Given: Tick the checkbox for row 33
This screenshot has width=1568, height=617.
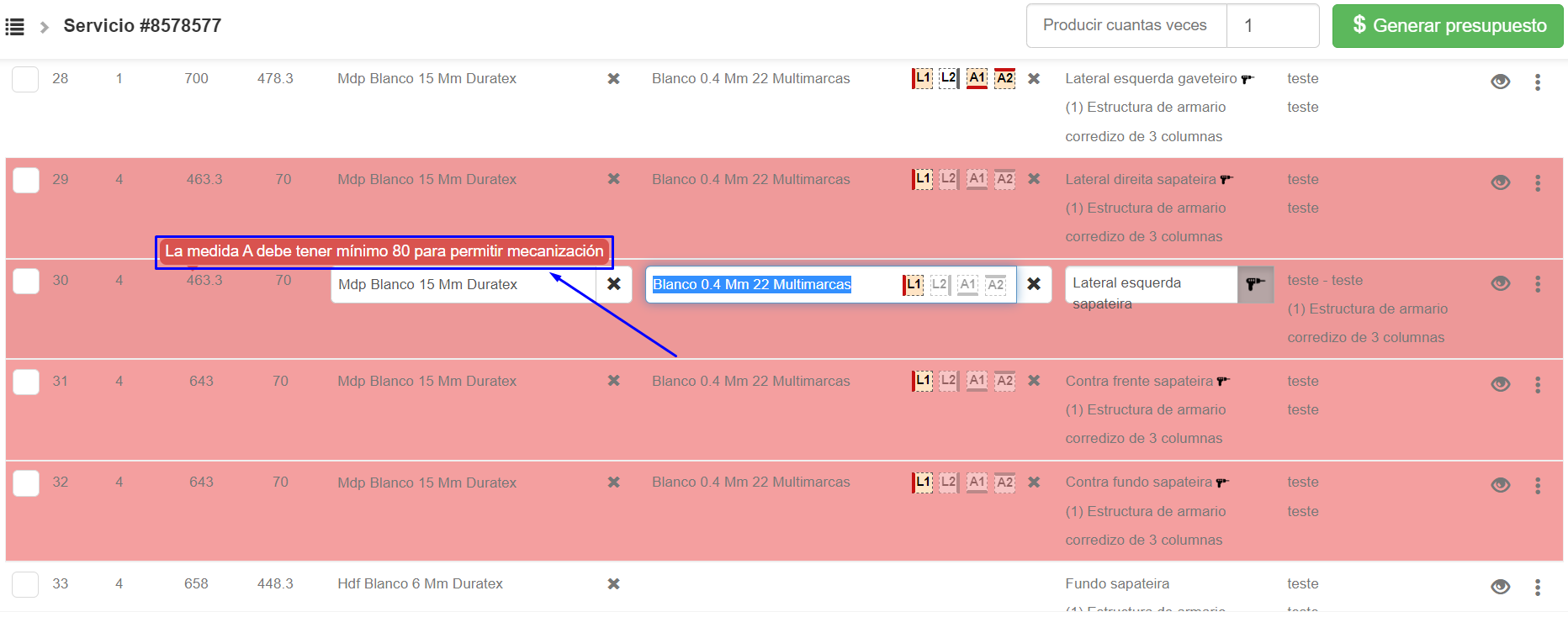Looking at the screenshot, I should [x=25, y=584].
